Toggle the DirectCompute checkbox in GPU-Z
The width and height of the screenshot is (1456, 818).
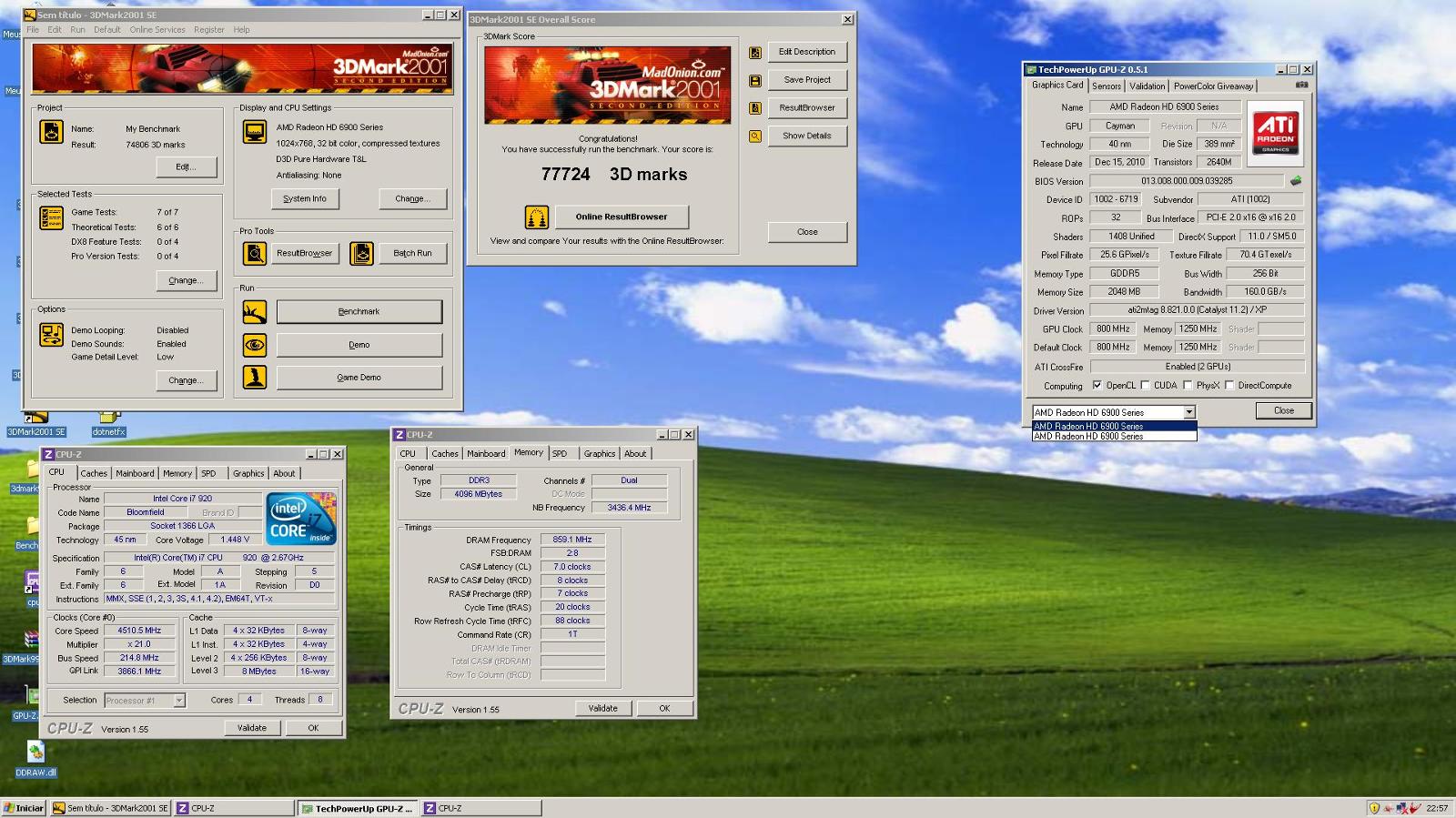click(1229, 385)
